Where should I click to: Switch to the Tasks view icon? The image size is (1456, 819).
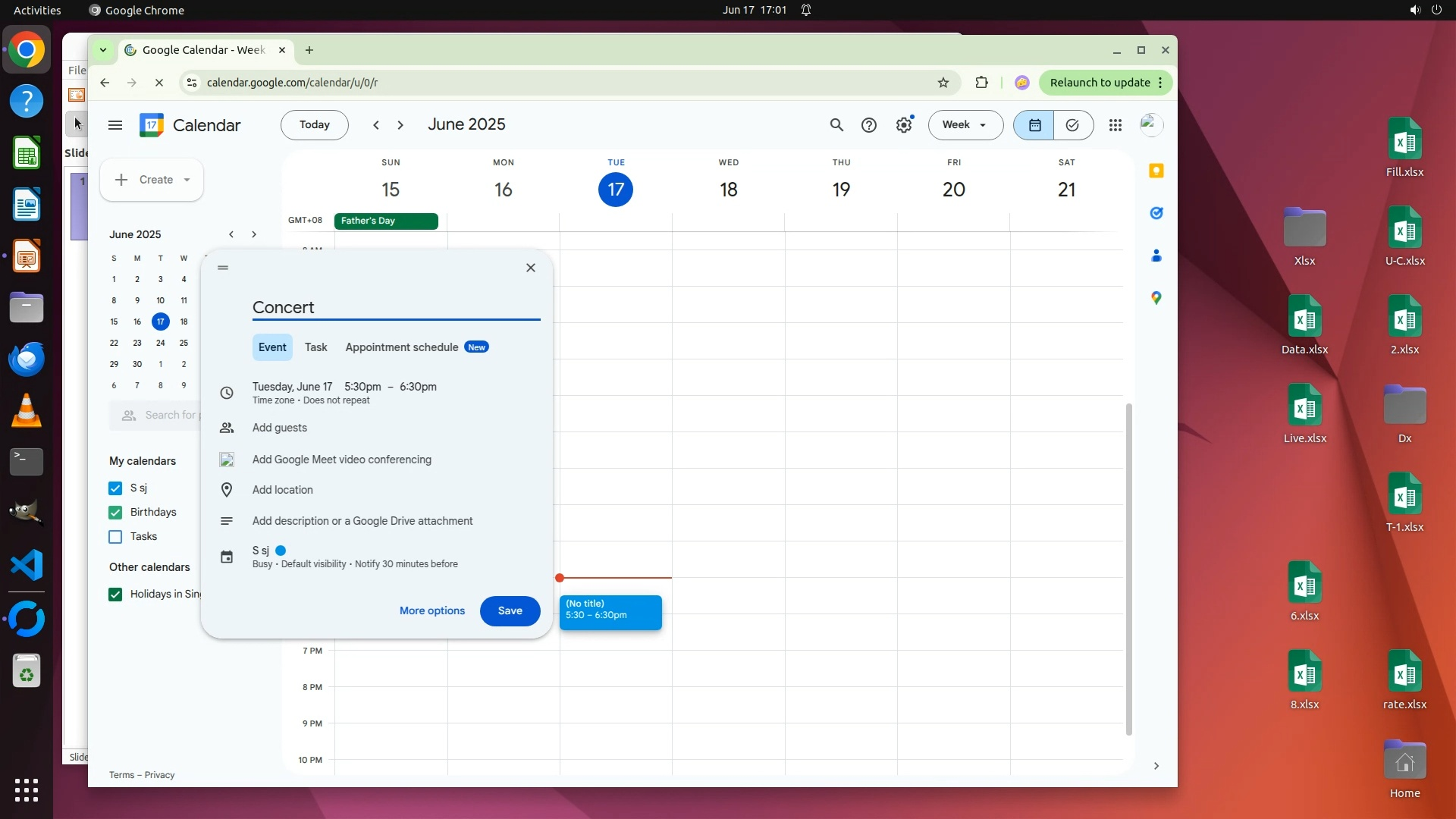[x=1072, y=125]
